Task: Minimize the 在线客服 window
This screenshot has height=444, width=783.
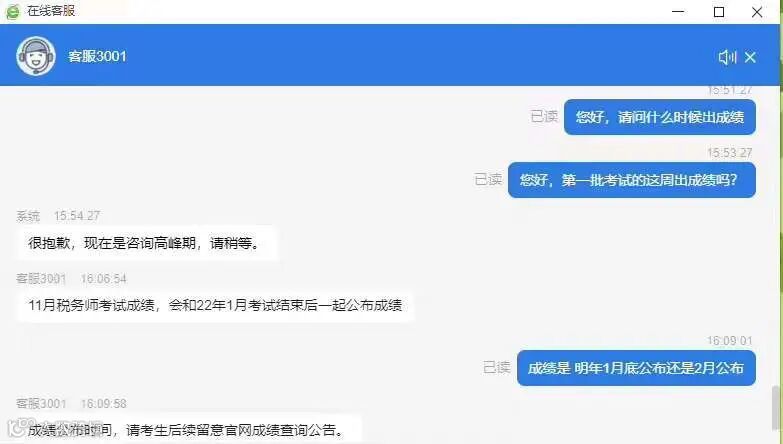Action: (x=678, y=11)
